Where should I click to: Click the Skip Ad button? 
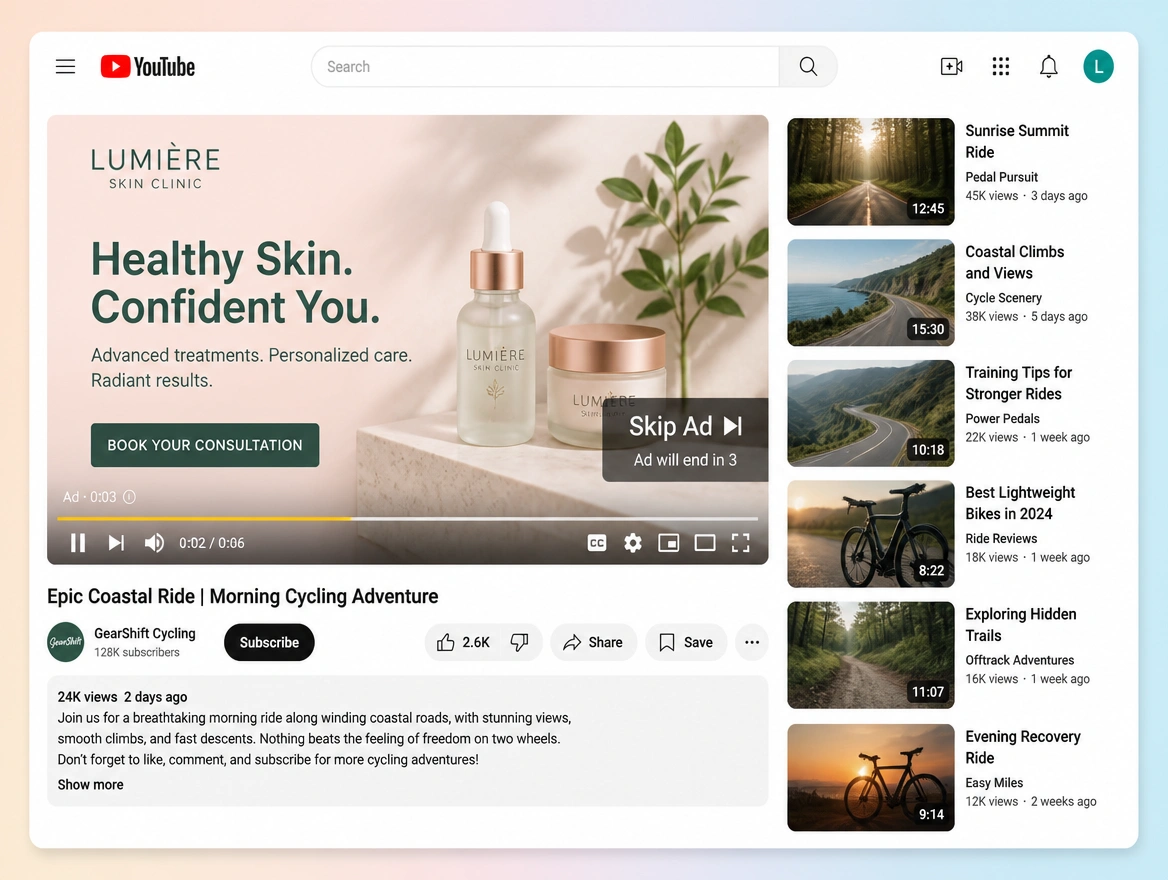[685, 440]
